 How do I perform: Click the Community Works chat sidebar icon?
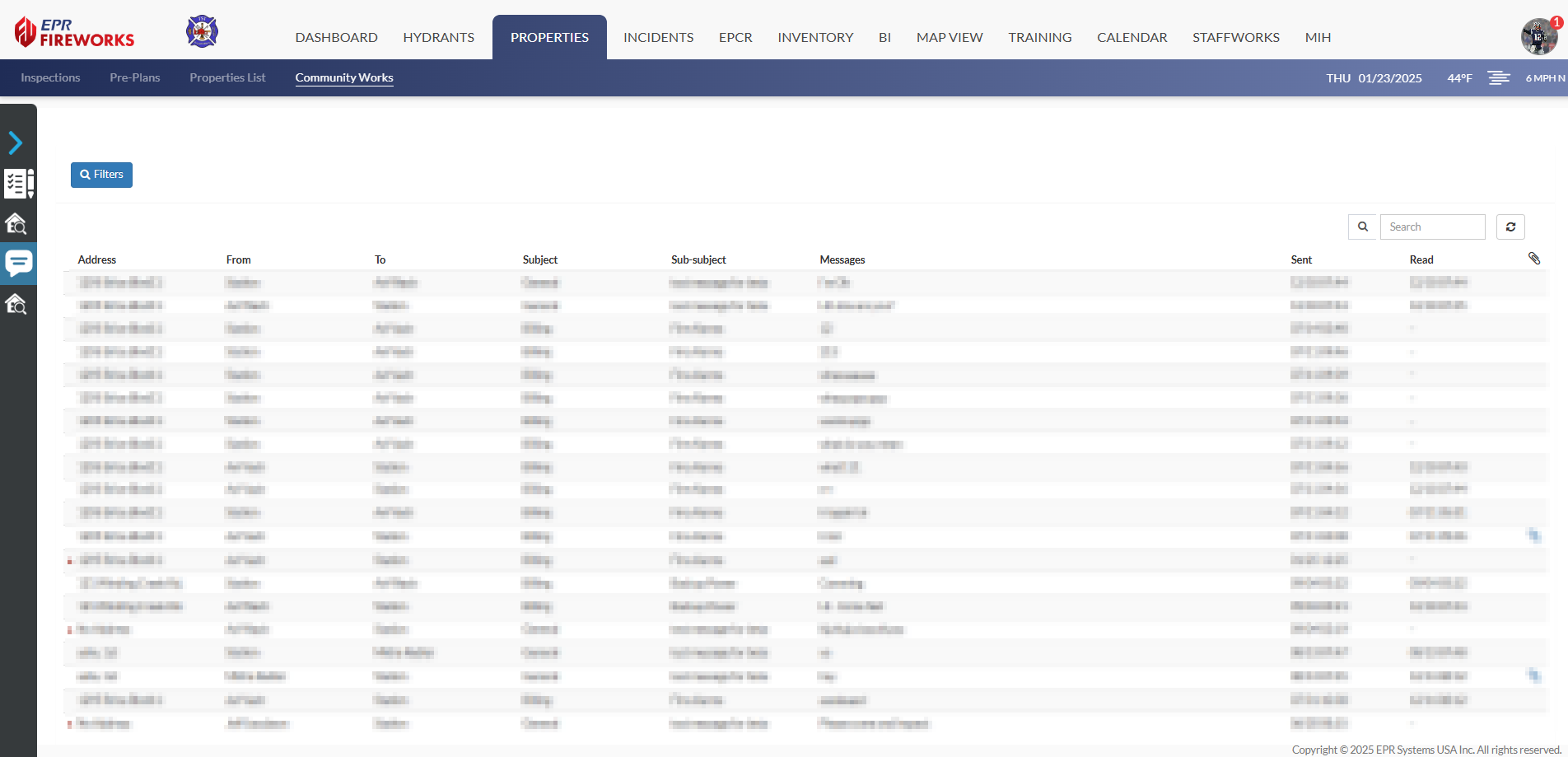pos(18,264)
